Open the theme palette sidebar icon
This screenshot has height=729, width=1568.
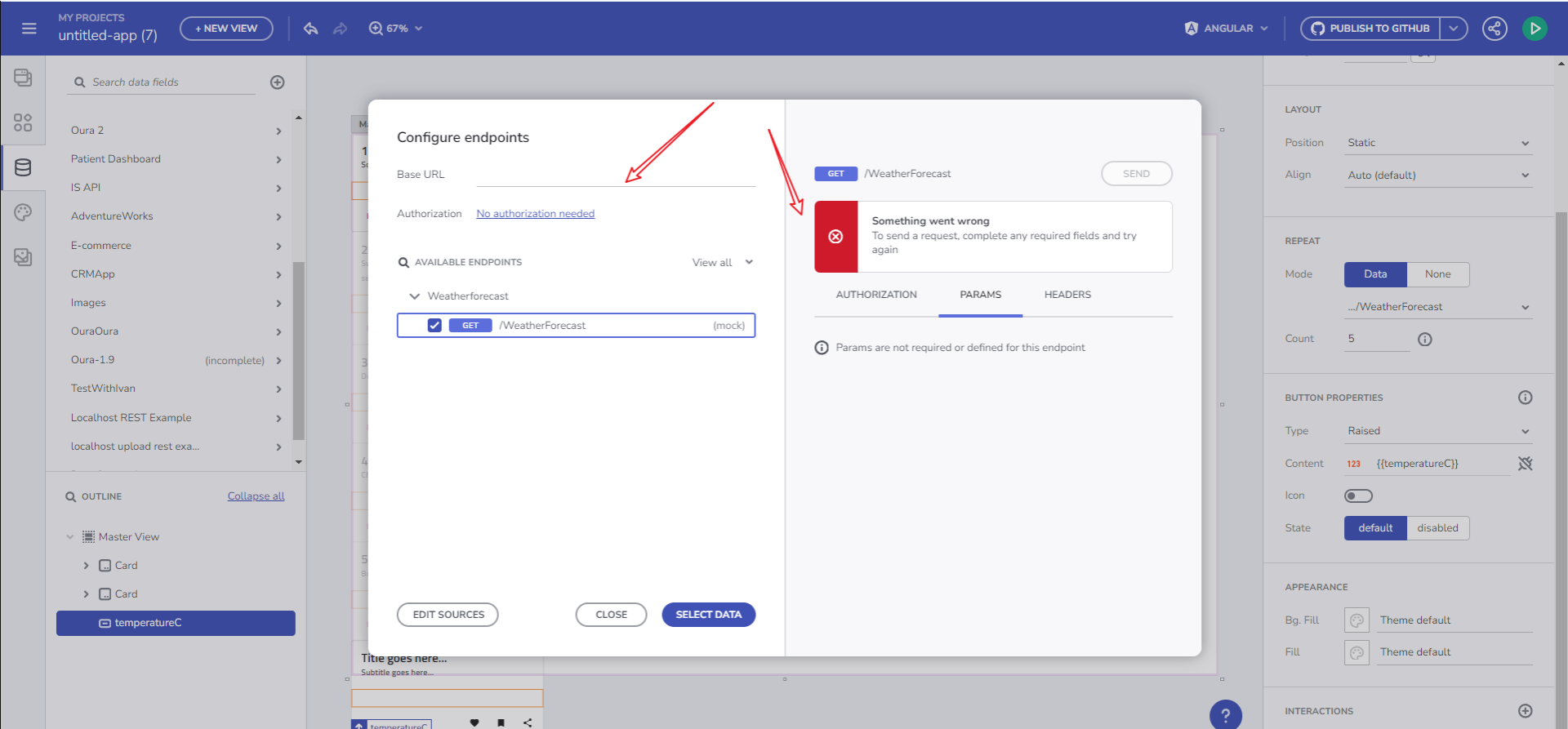tap(23, 212)
